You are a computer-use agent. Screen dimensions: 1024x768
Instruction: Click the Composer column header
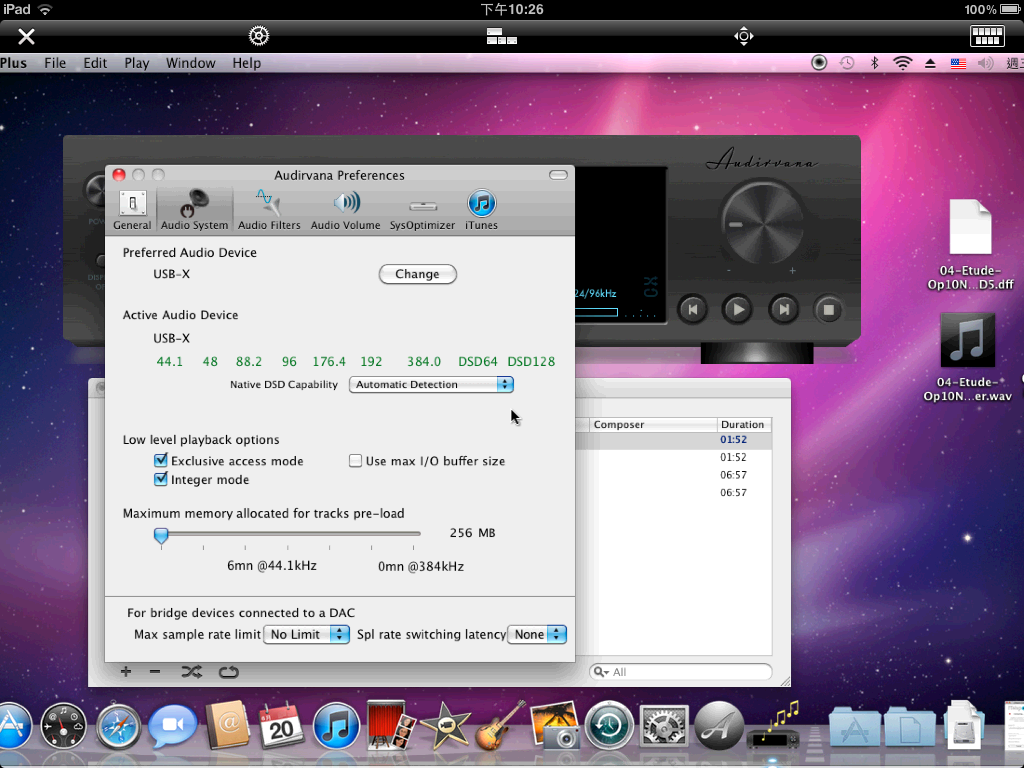653,424
